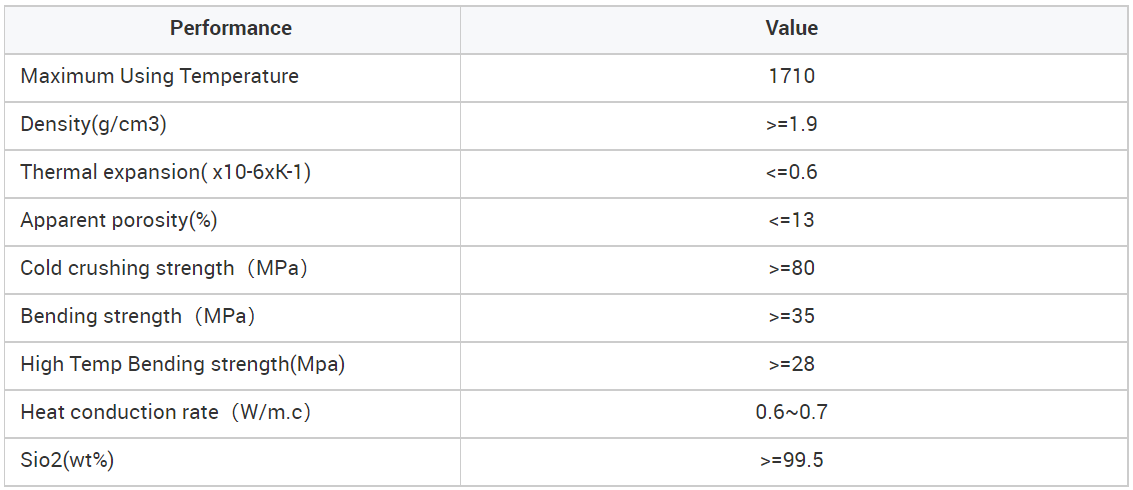1133x490 pixels.
Task: Select the Heat conduction rate label
Action: (166, 412)
